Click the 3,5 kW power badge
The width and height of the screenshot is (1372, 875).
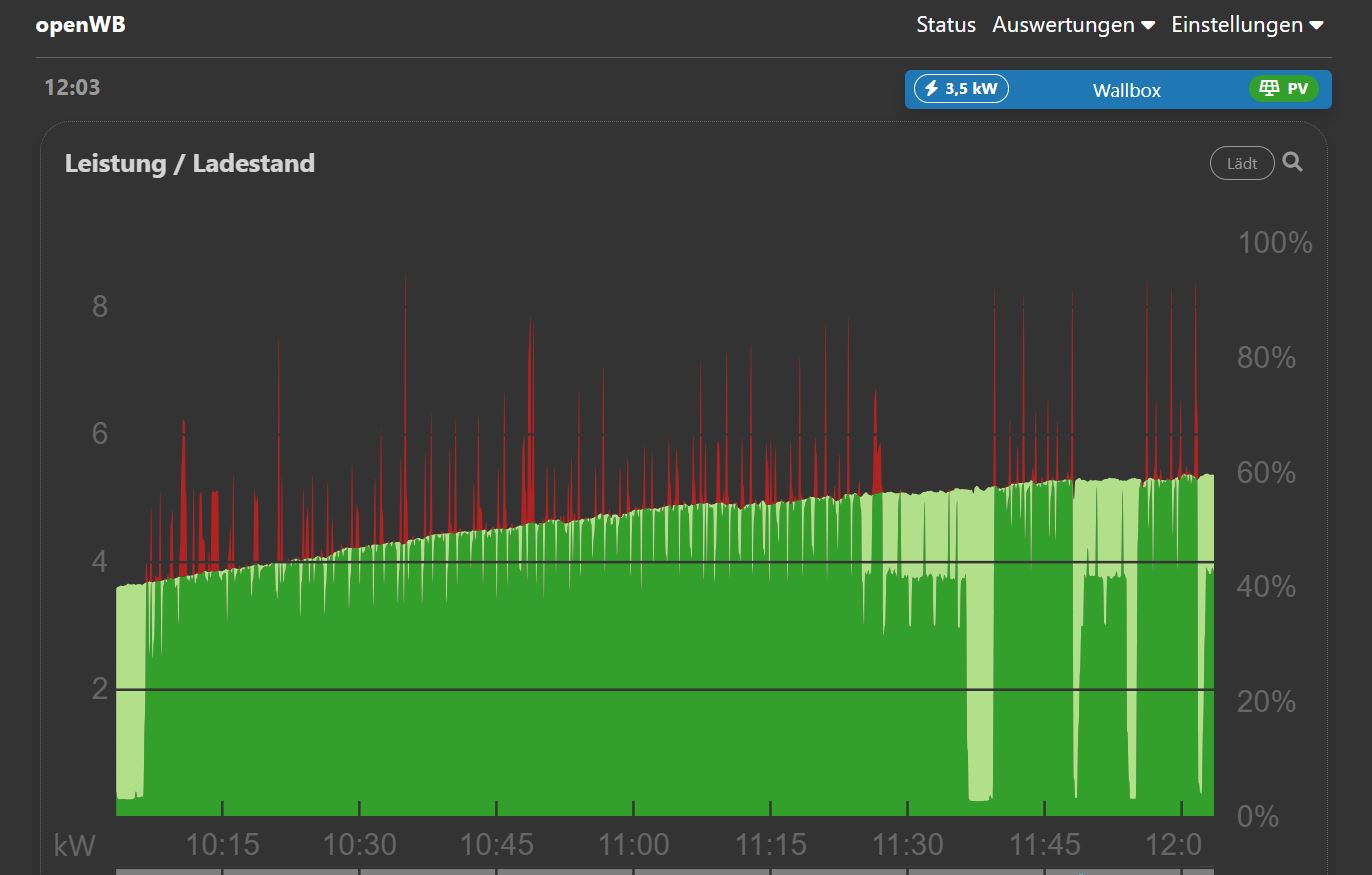coord(961,89)
